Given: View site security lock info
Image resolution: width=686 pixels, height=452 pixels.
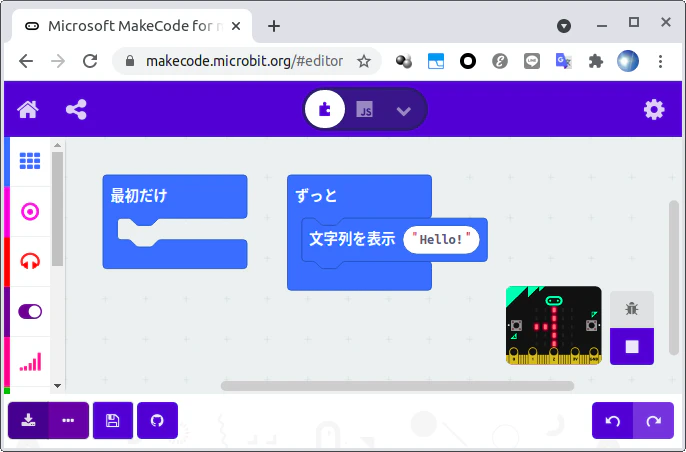Looking at the screenshot, I should 130,61.
